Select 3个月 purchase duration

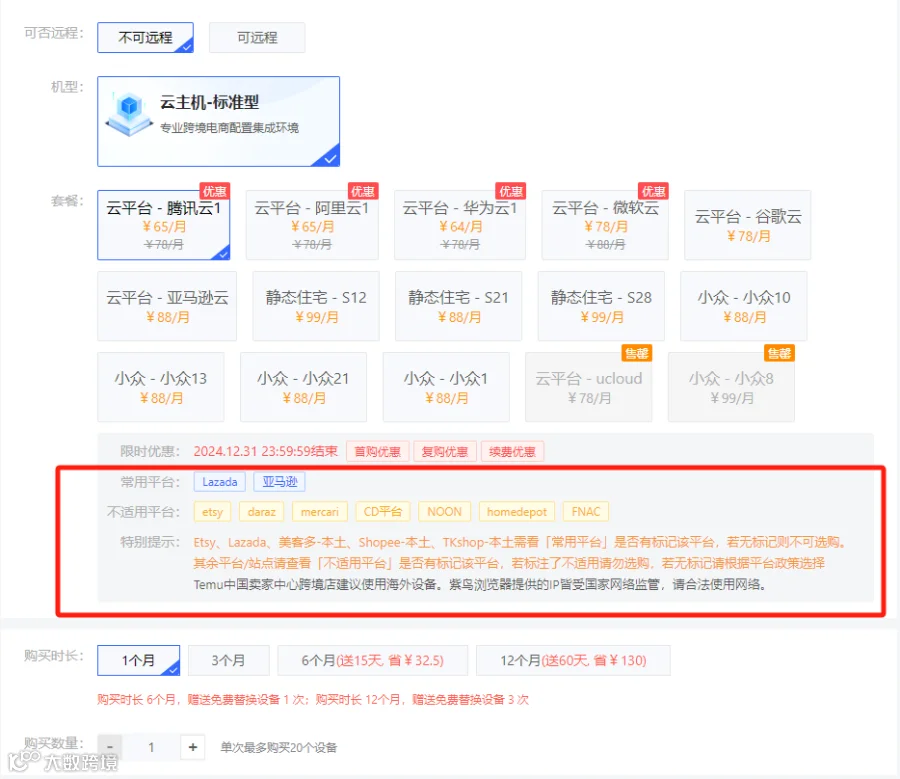click(x=228, y=660)
